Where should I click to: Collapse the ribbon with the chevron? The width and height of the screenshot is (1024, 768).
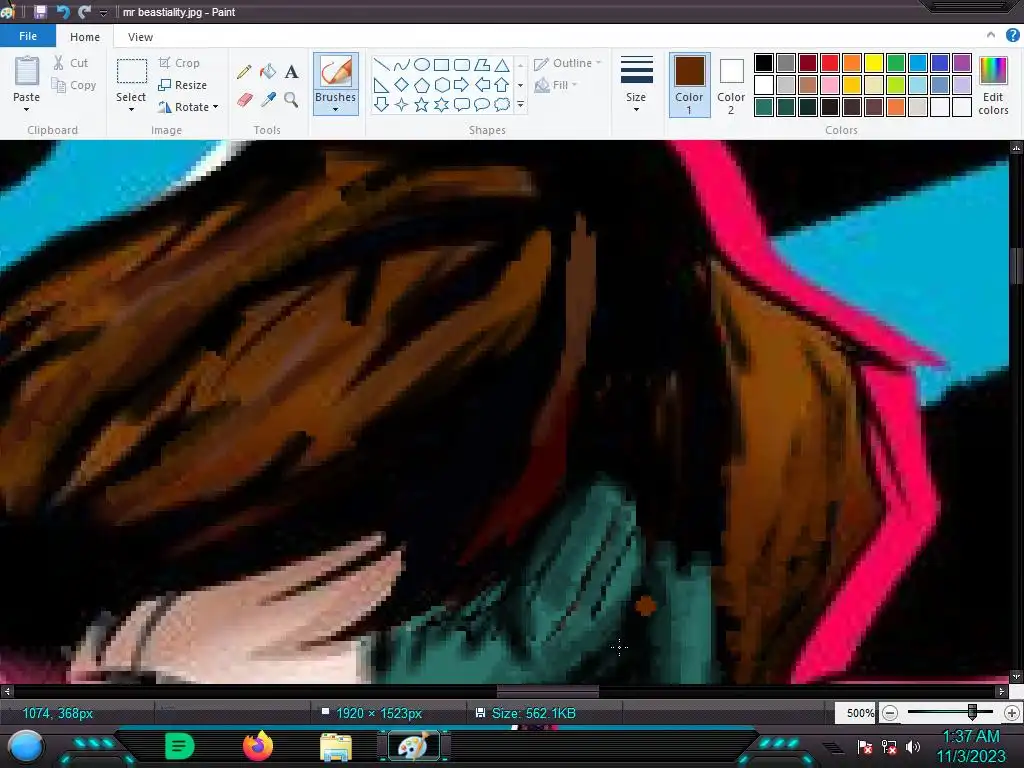point(991,36)
